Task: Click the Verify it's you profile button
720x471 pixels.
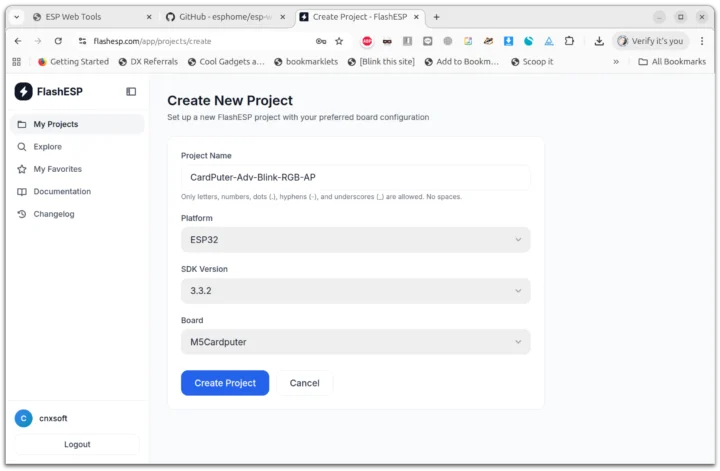Action: pyautogui.click(x=650, y=41)
